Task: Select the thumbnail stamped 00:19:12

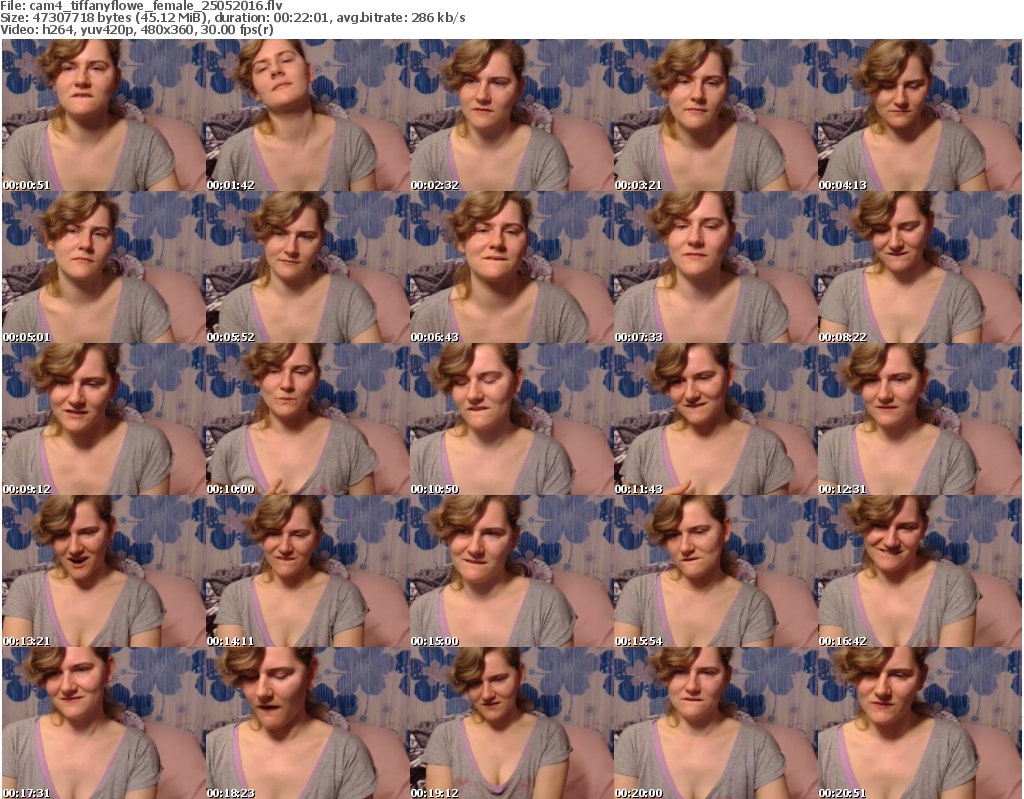Action: coord(511,723)
